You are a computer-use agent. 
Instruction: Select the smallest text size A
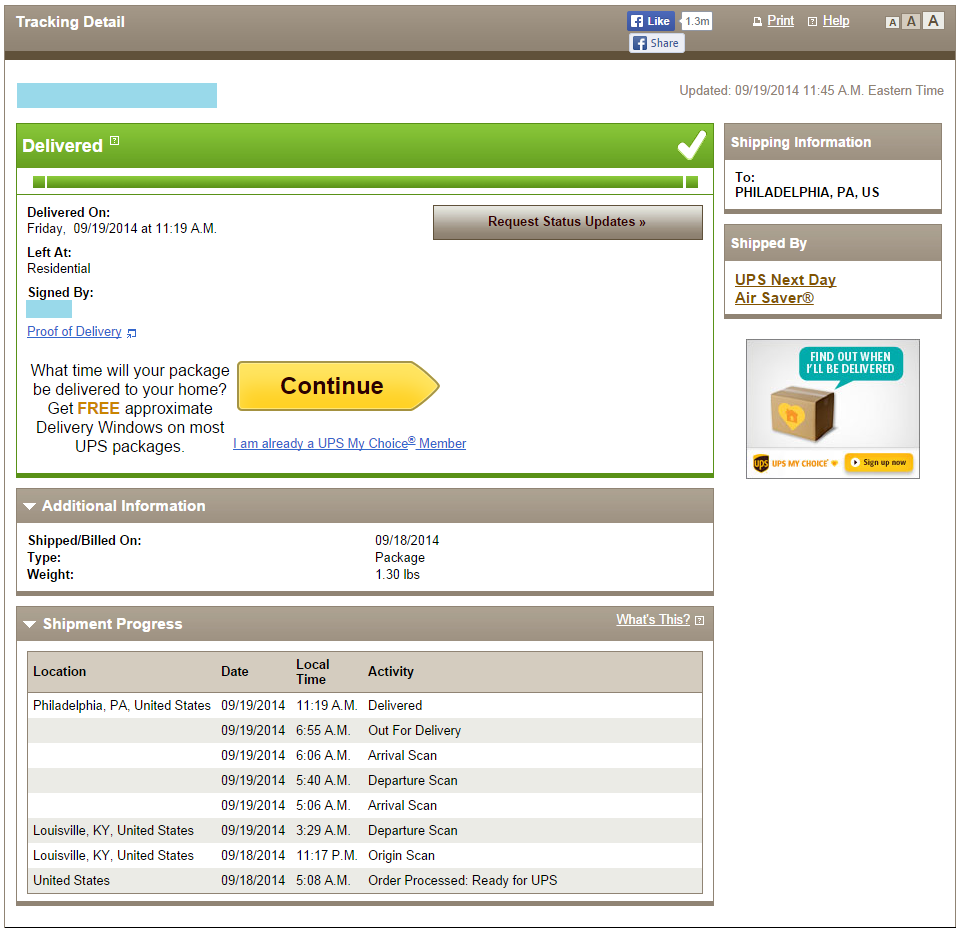click(x=893, y=23)
